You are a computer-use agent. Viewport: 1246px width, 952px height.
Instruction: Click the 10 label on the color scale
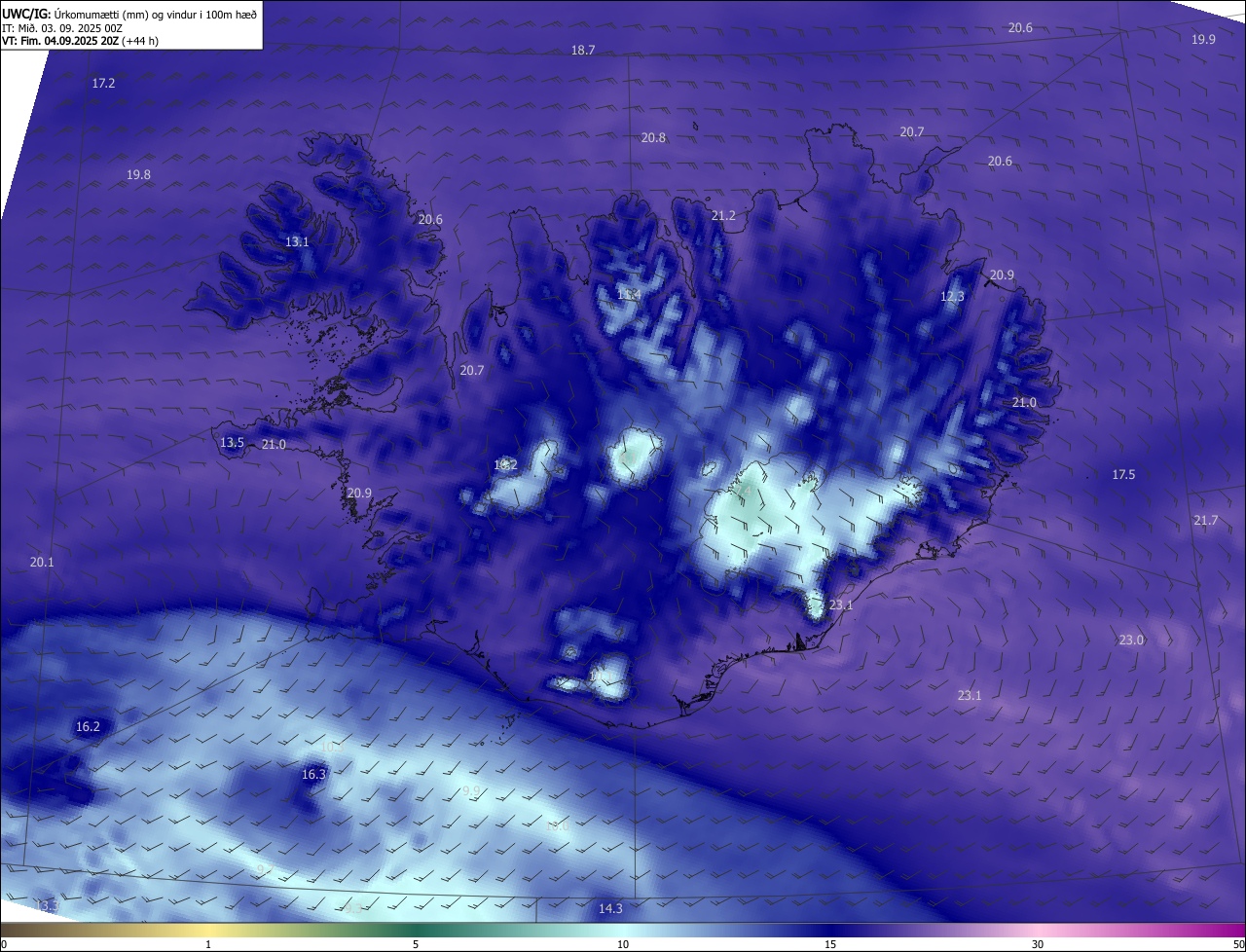623,944
